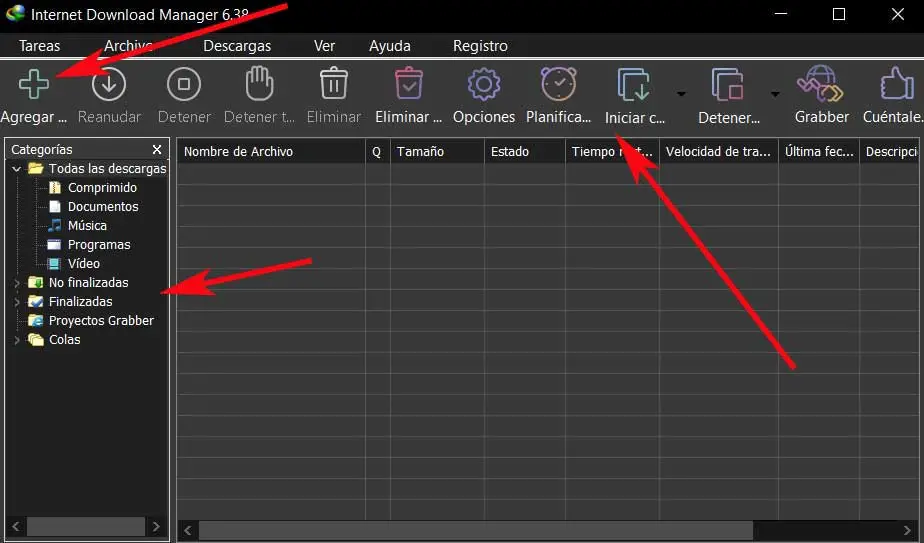
Task: Select Proyectos Grabber item
Action: click(x=101, y=321)
